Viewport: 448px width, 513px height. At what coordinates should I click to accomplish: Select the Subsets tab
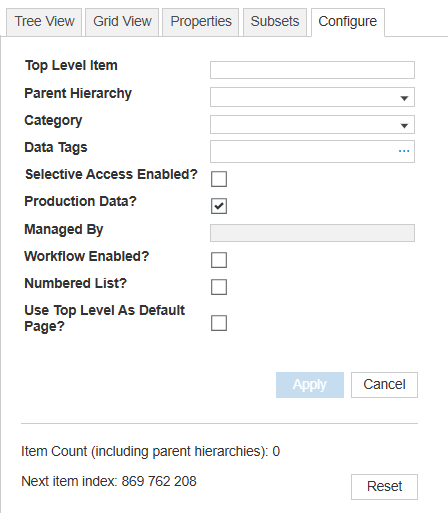coord(275,22)
